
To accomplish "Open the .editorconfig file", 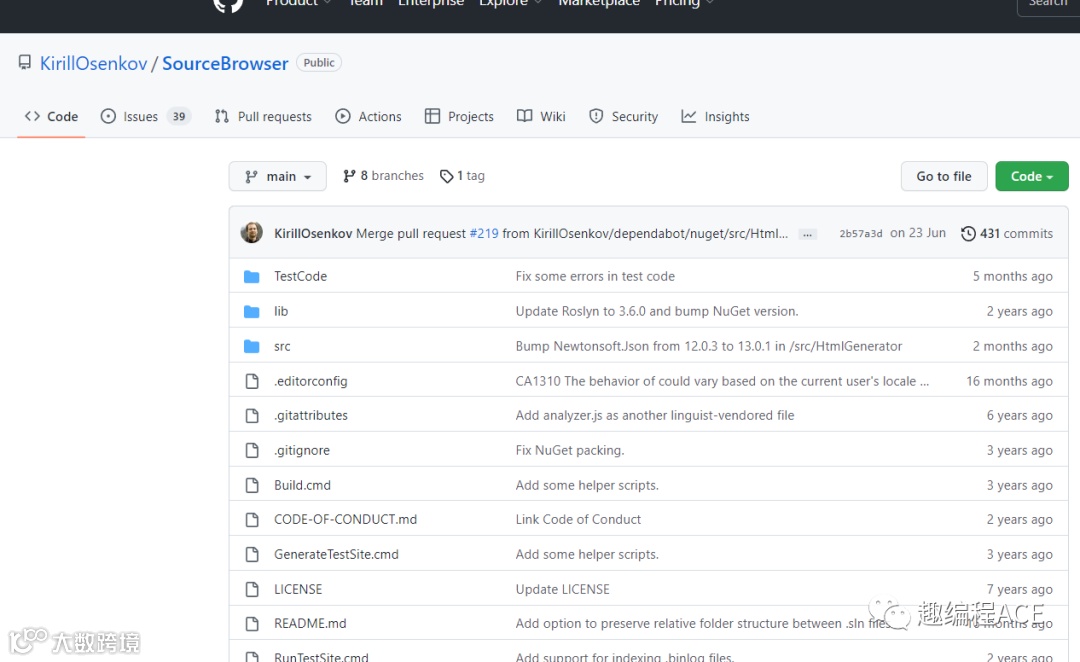I will 311,381.
